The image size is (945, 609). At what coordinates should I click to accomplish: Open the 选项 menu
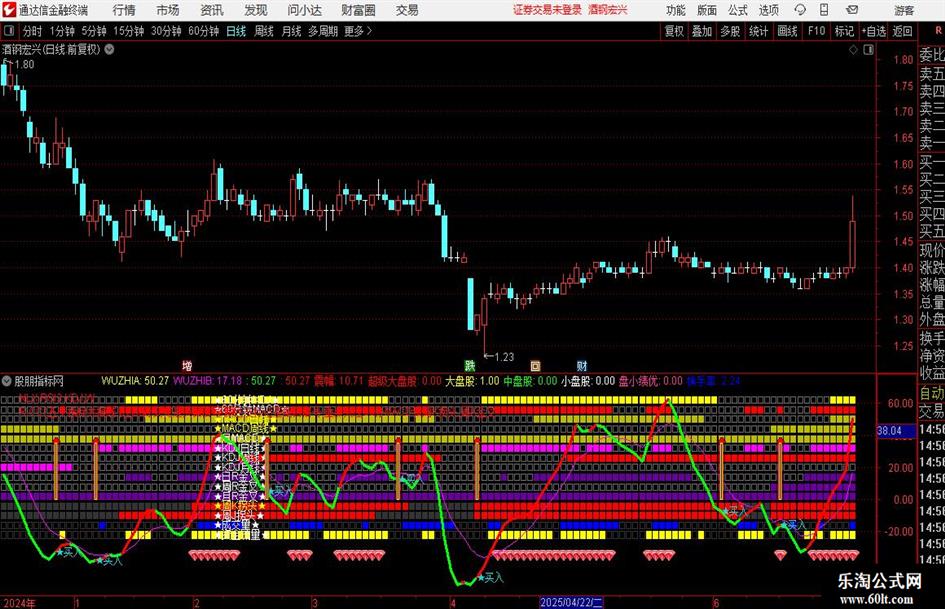[769, 10]
